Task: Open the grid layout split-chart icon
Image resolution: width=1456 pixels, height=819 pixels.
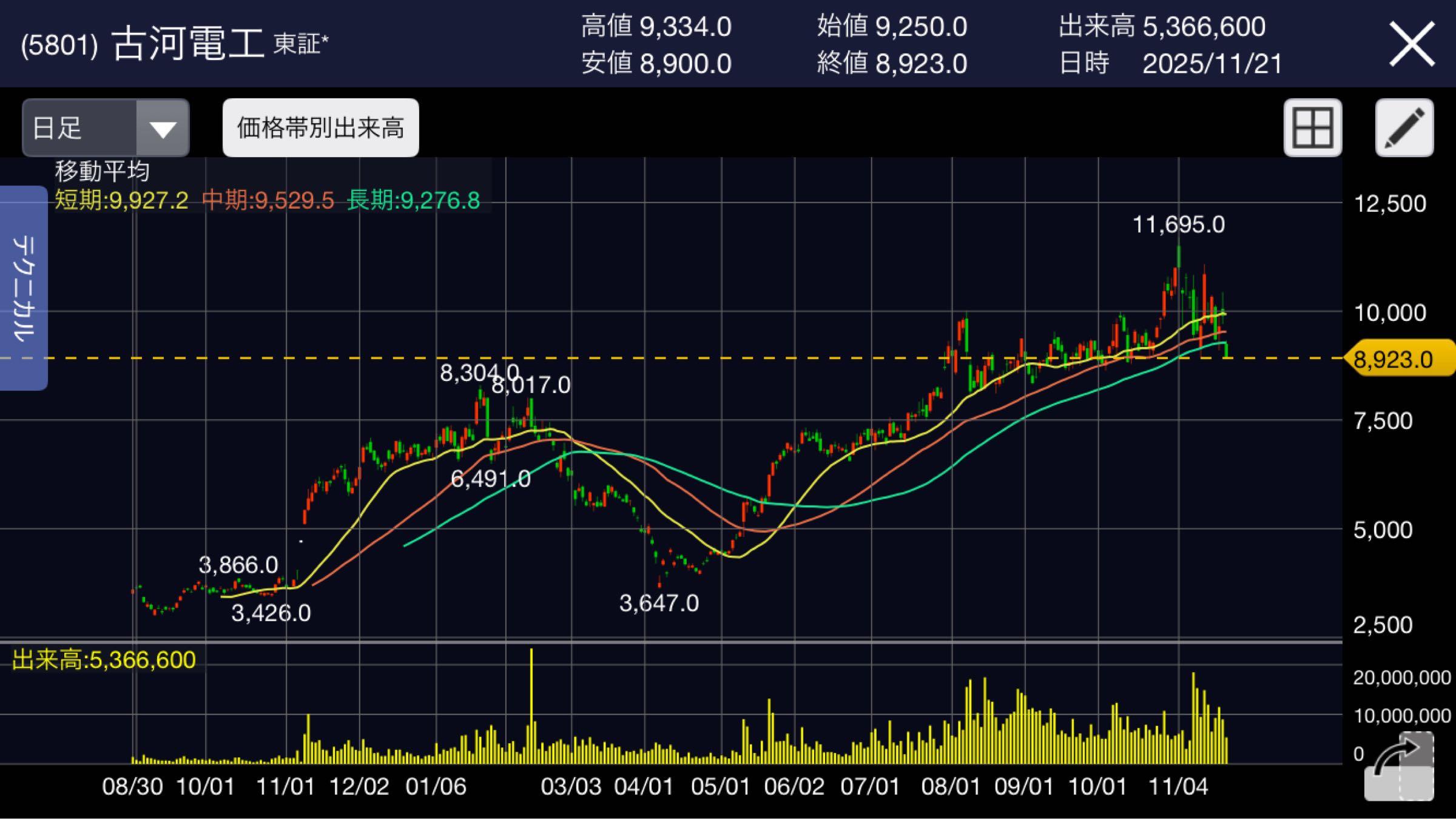Action: click(1313, 128)
